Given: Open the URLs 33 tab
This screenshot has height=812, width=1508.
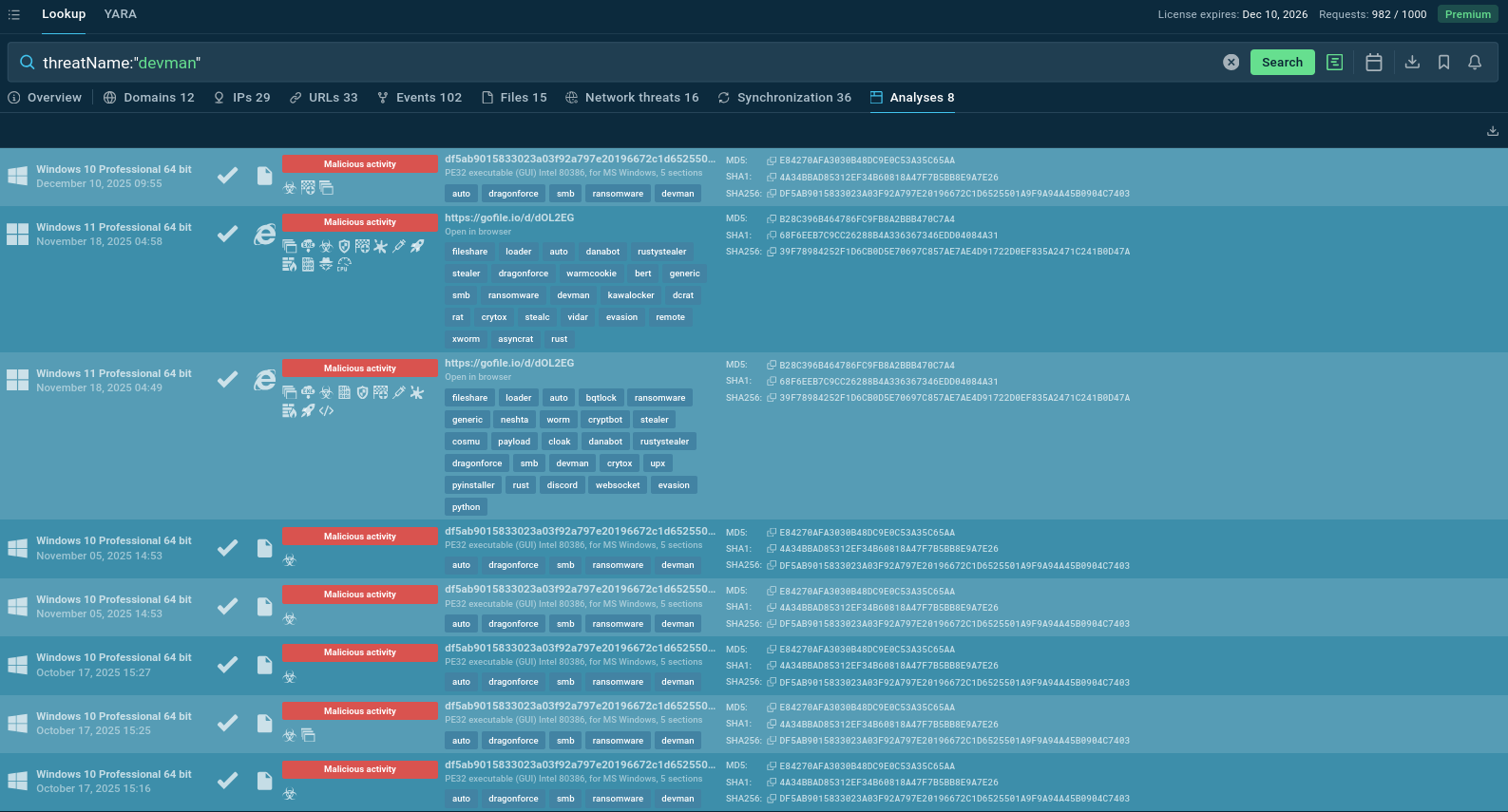Looking at the screenshot, I should (x=324, y=98).
